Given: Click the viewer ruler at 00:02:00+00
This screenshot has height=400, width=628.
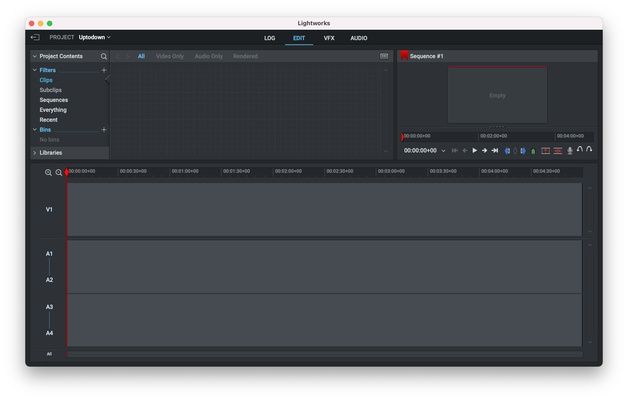Looking at the screenshot, I should click(494, 136).
